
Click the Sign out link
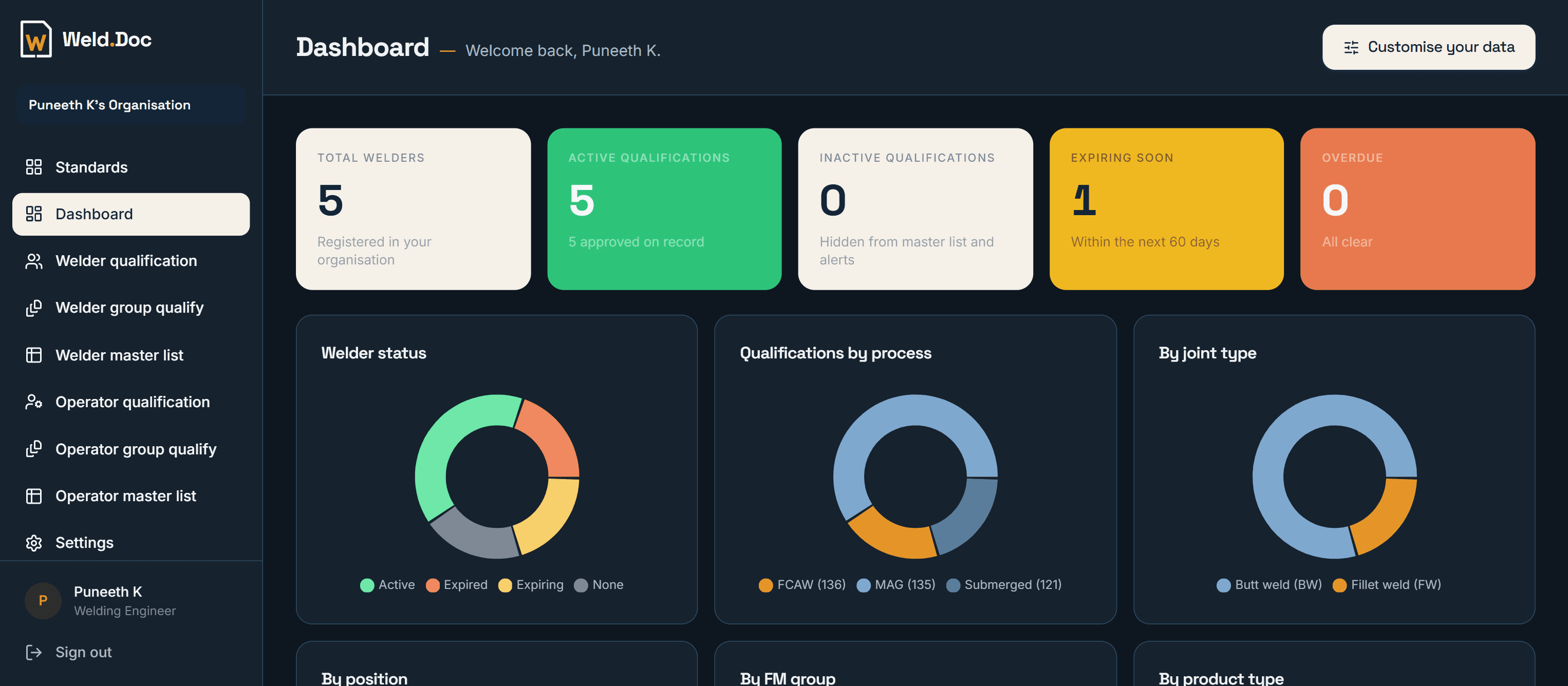click(83, 653)
